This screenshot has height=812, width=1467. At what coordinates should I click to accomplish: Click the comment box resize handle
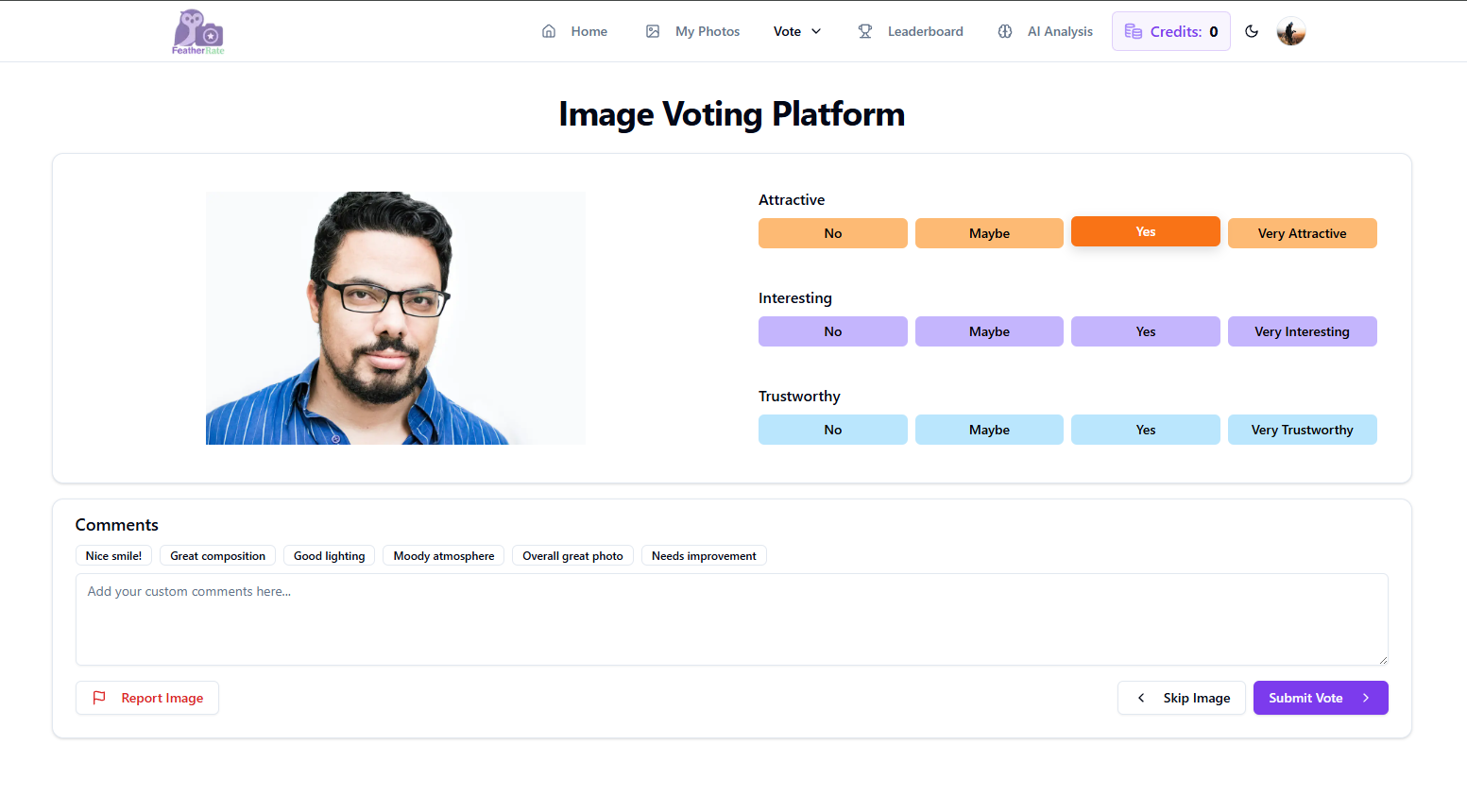point(1383,660)
